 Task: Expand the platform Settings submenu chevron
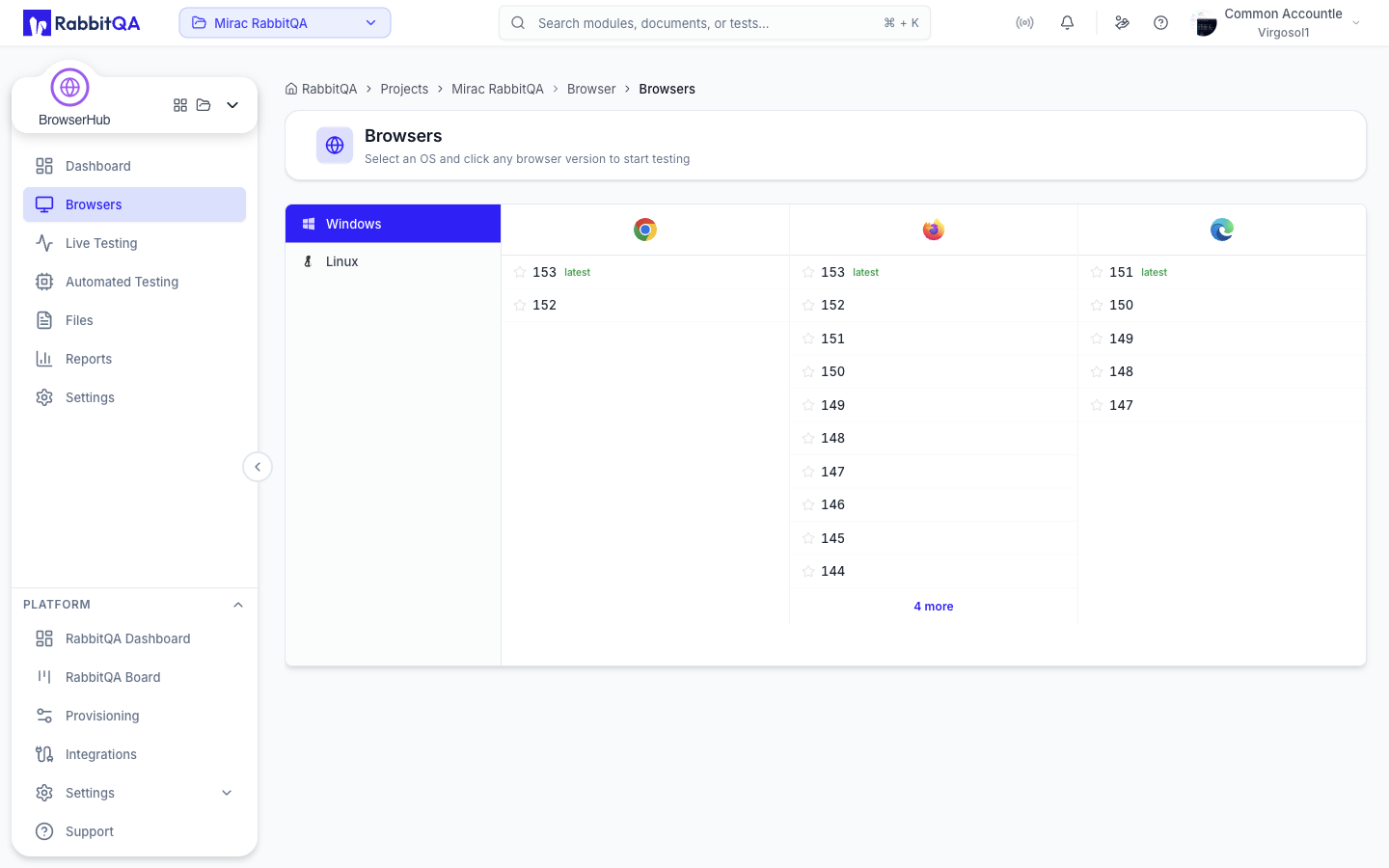pyautogui.click(x=227, y=793)
